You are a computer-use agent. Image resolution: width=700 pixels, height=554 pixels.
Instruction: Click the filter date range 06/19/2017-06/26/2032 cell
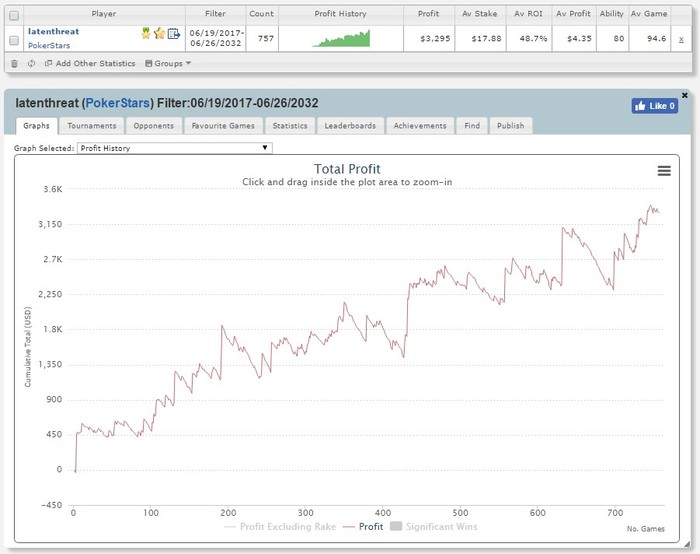click(216, 38)
